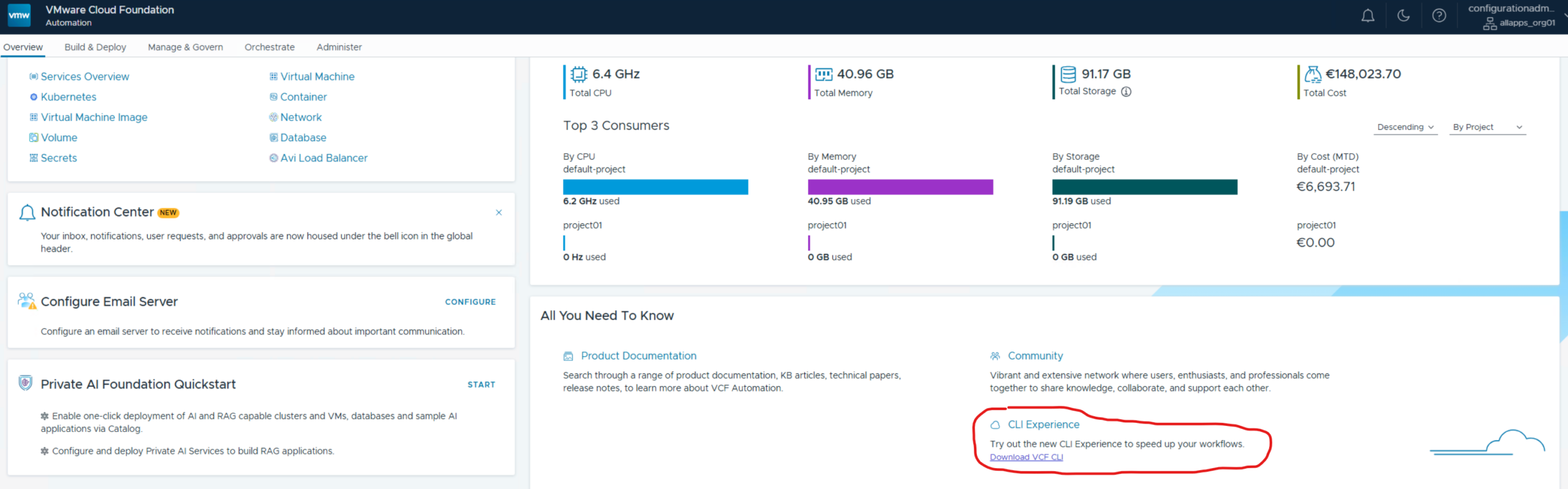Click the €148,023.70 total cost value
The height and width of the screenshot is (489, 1568).
1363,74
